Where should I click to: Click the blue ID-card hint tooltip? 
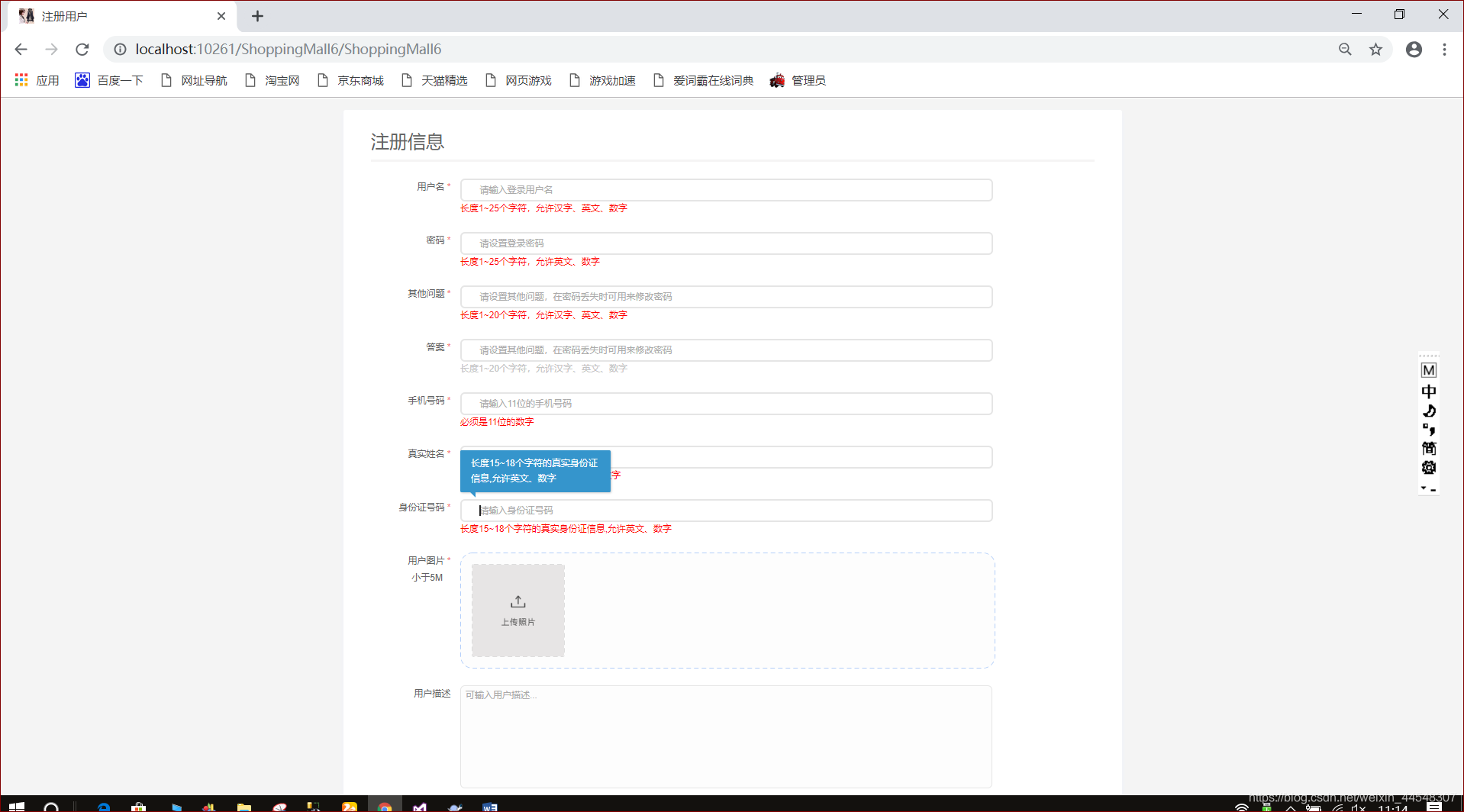point(535,471)
